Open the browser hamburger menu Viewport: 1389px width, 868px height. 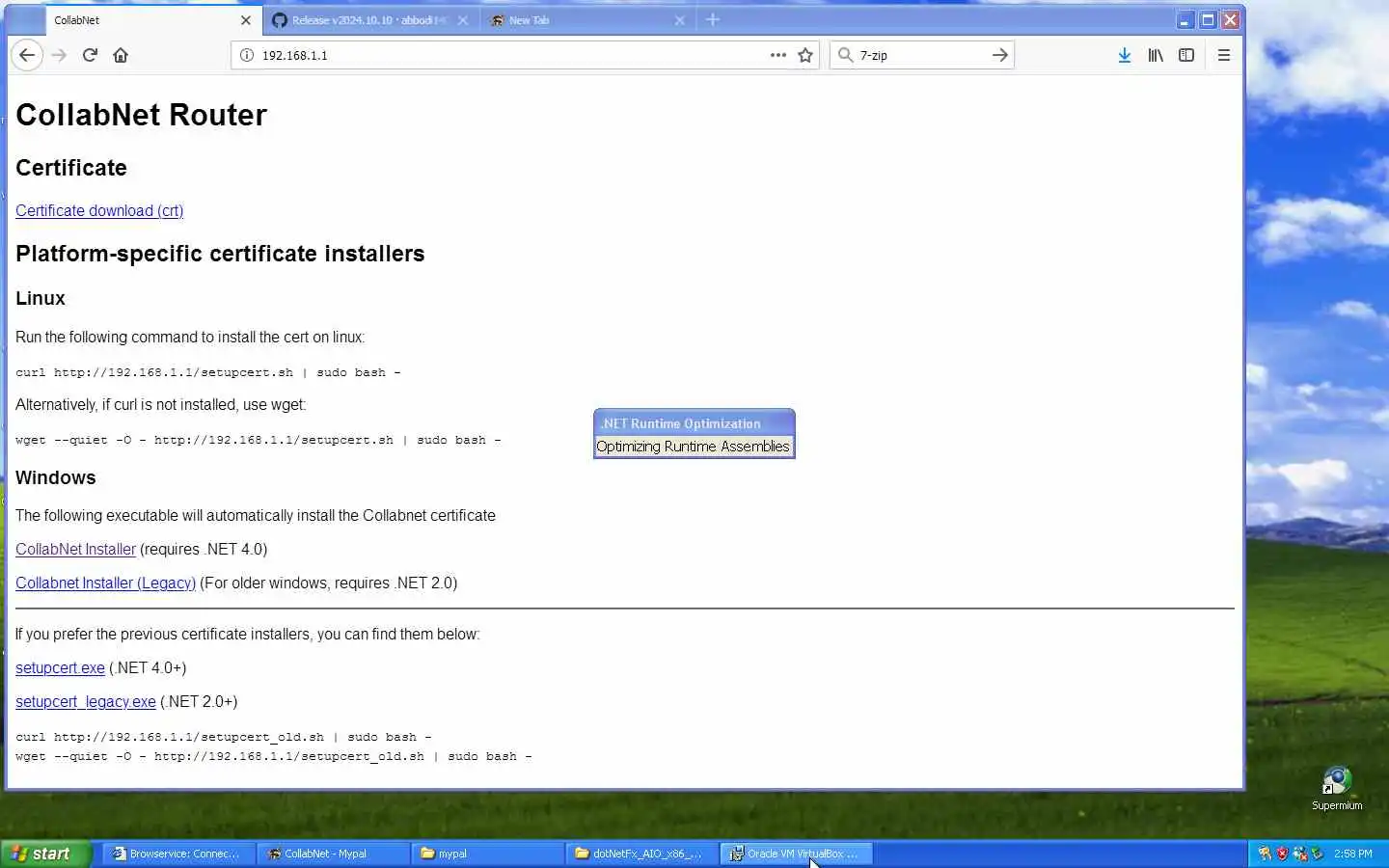pyautogui.click(x=1224, y=55)
